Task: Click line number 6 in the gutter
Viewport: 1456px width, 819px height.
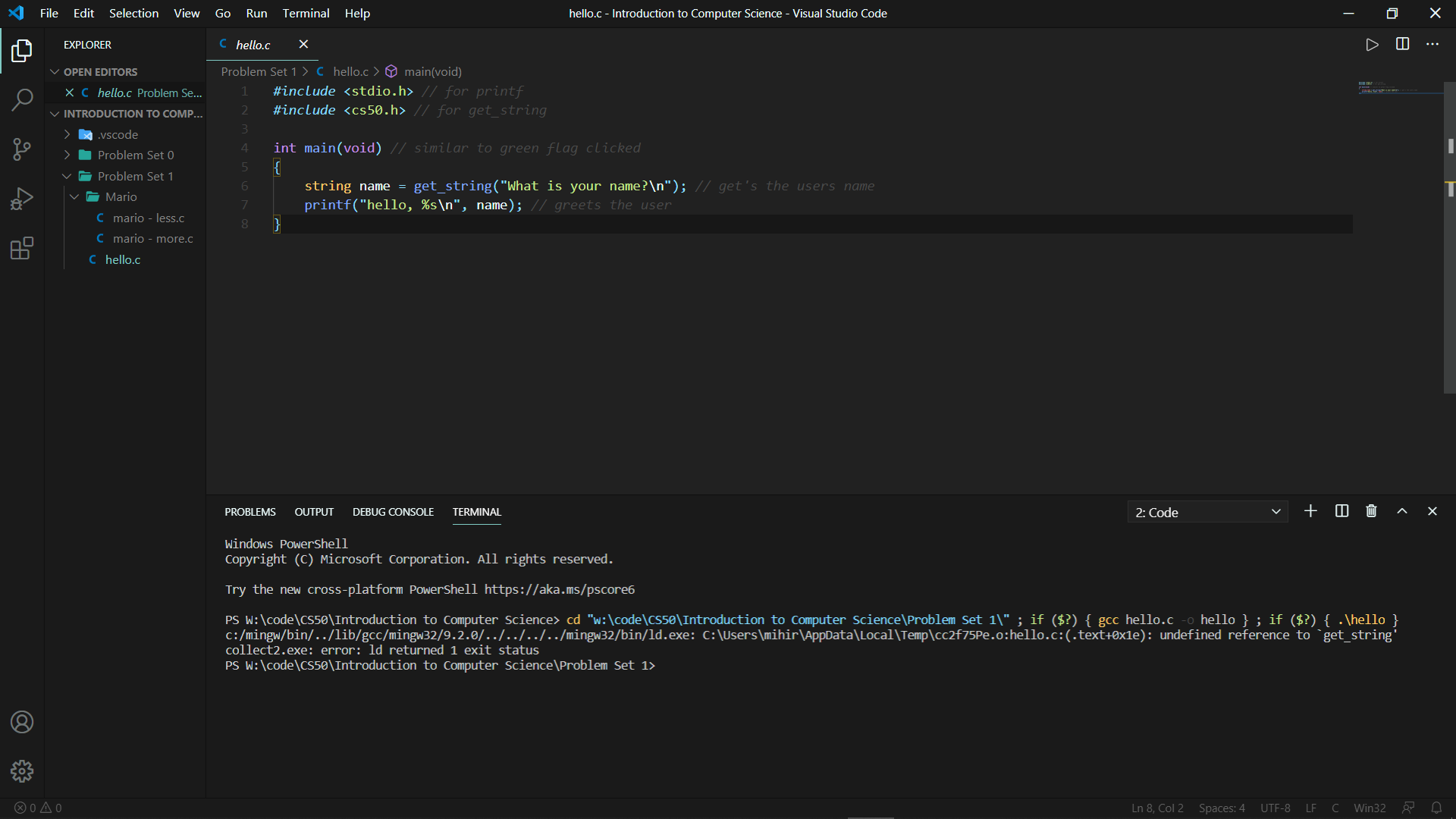Action: 244,186
